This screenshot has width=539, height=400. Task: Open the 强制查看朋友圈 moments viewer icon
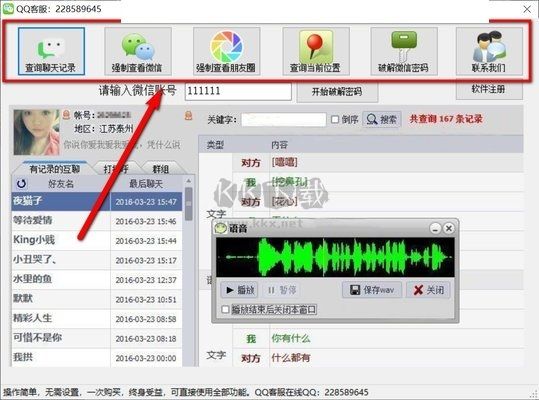(x=226, y=51)
